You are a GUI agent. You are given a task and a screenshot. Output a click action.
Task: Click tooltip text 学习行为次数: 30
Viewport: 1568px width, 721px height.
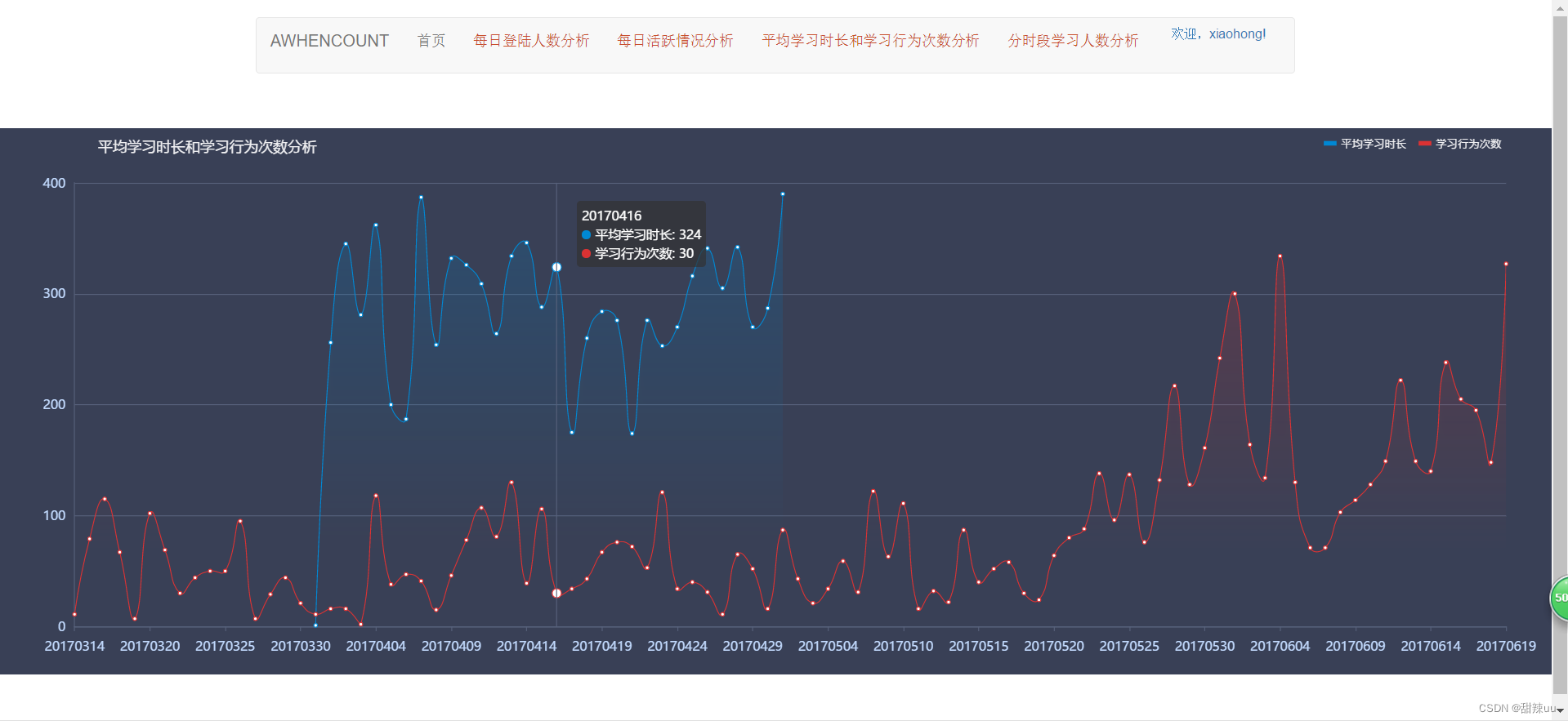coord(645,253)
